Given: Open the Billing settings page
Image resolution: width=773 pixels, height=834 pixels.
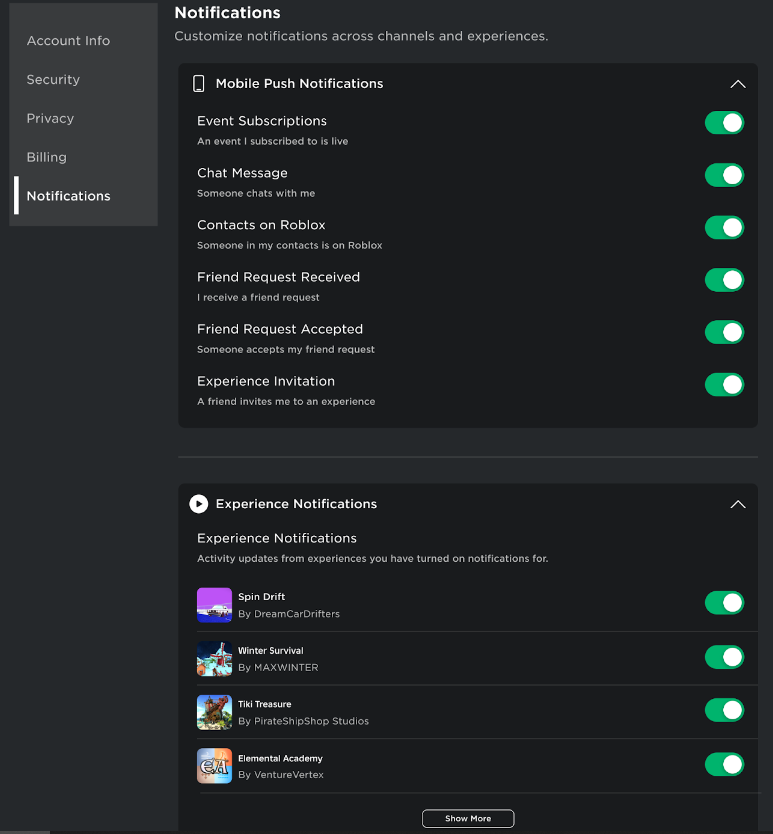Looking at the screenshot, I should point(46,157).
